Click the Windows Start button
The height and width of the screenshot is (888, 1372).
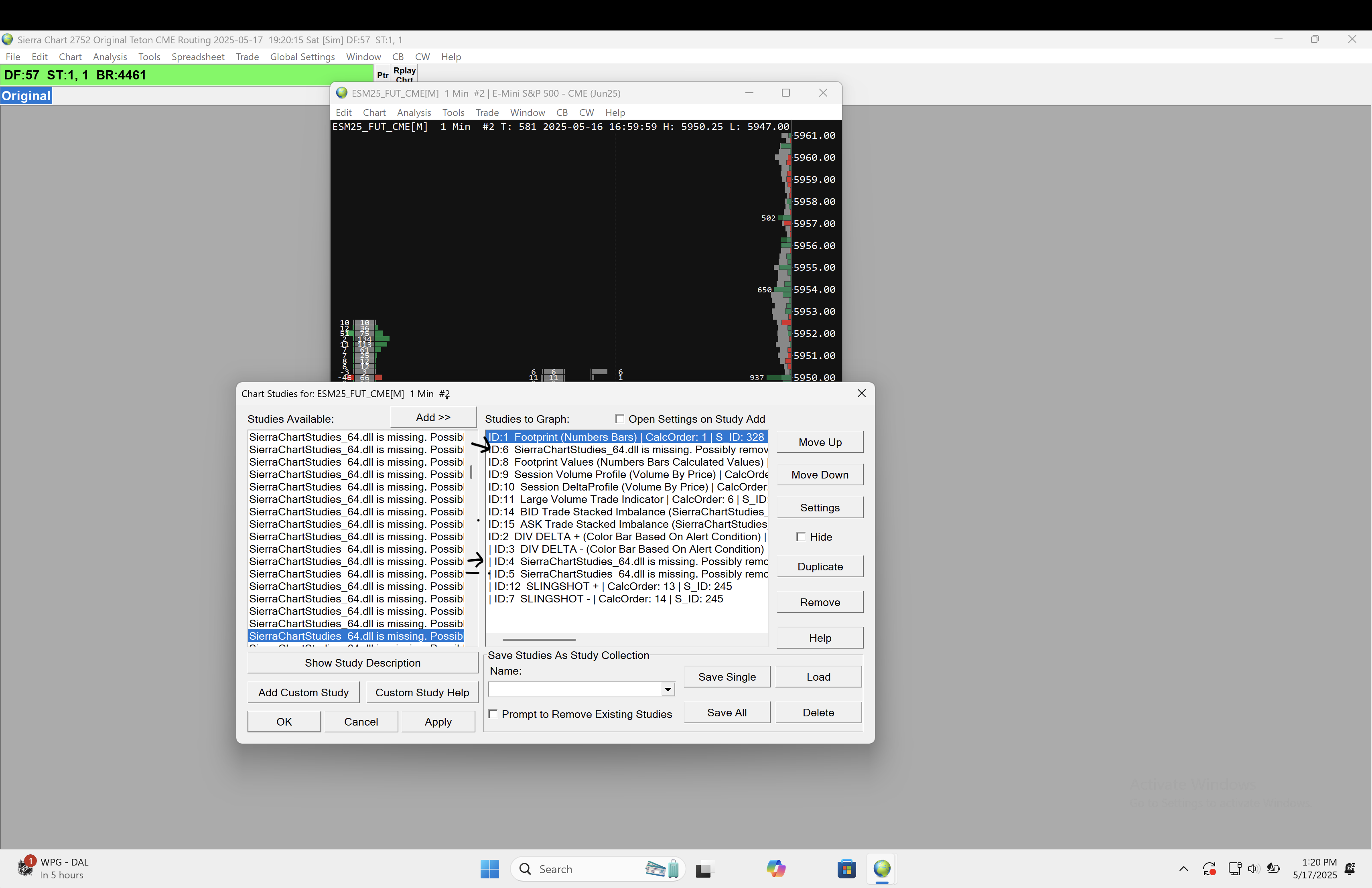[x=489, y=868]
